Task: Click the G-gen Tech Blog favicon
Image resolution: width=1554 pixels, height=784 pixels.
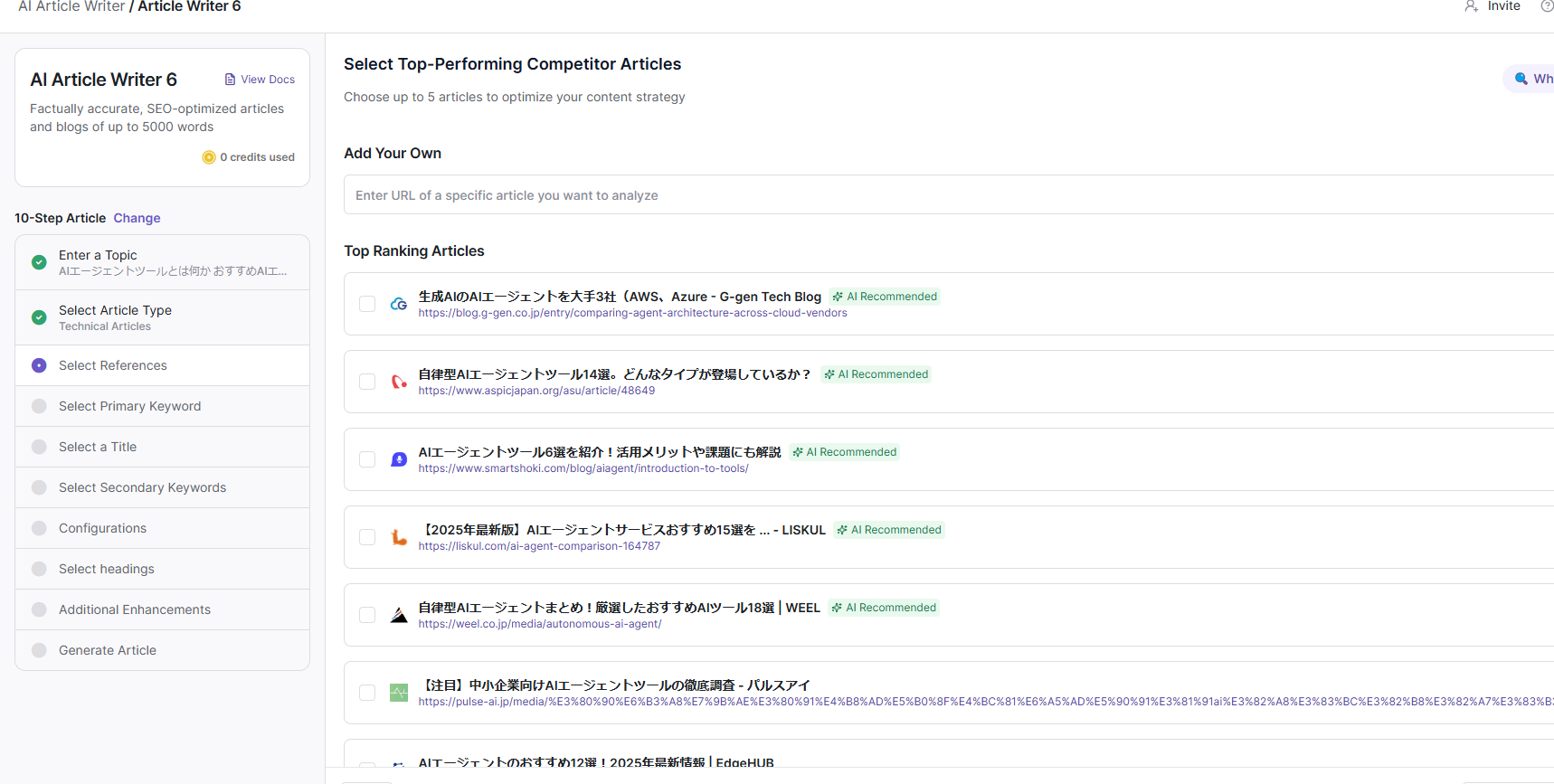Action: [x=399, y=304]
